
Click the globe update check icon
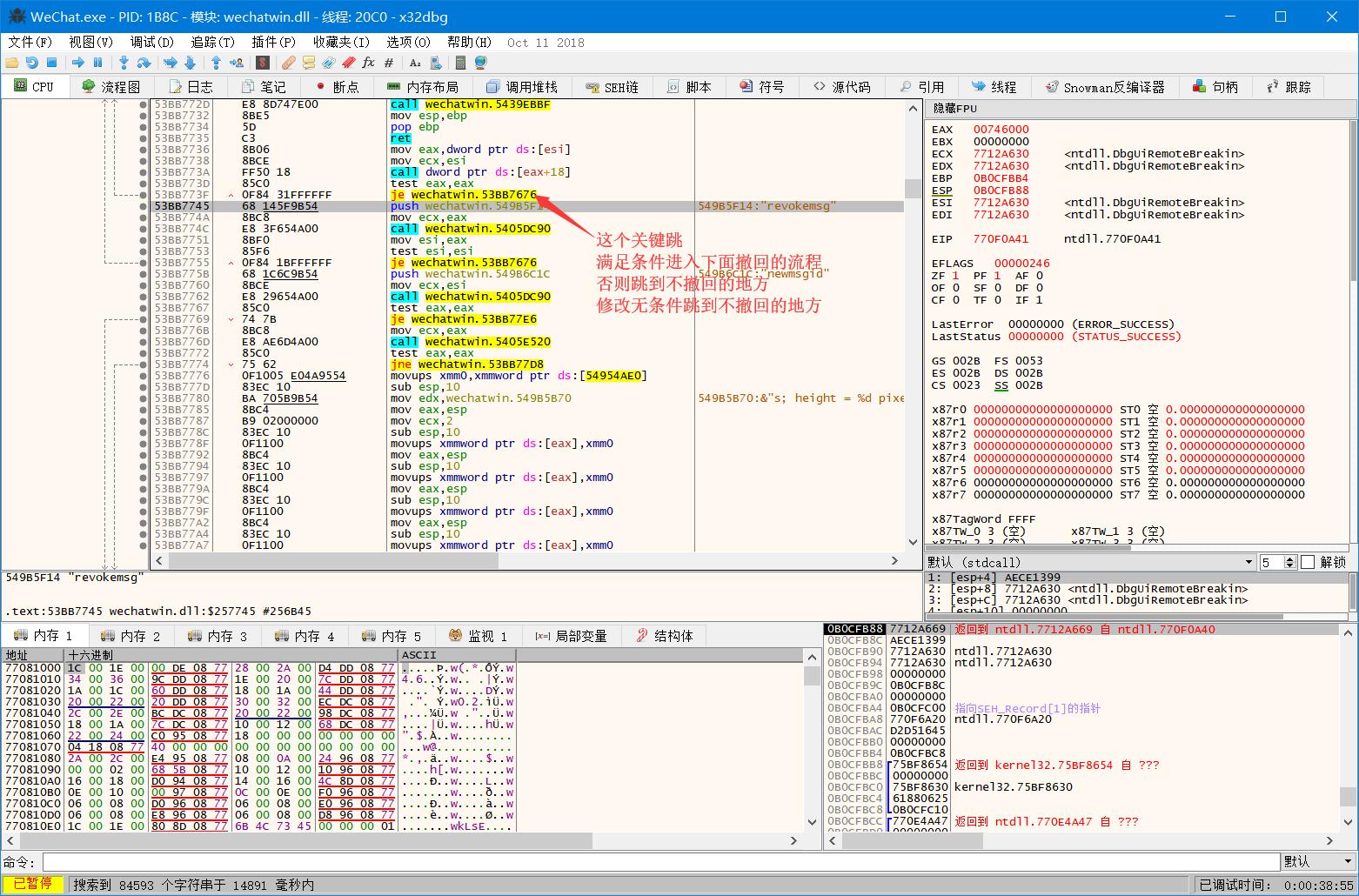coord(480,63)
